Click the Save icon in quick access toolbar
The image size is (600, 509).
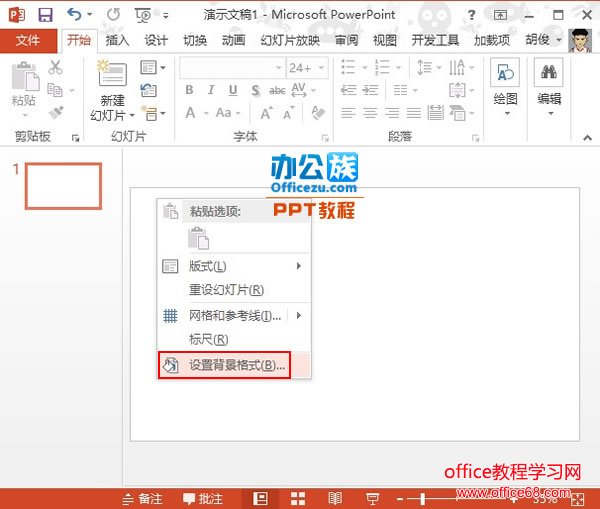pos(45,15)
